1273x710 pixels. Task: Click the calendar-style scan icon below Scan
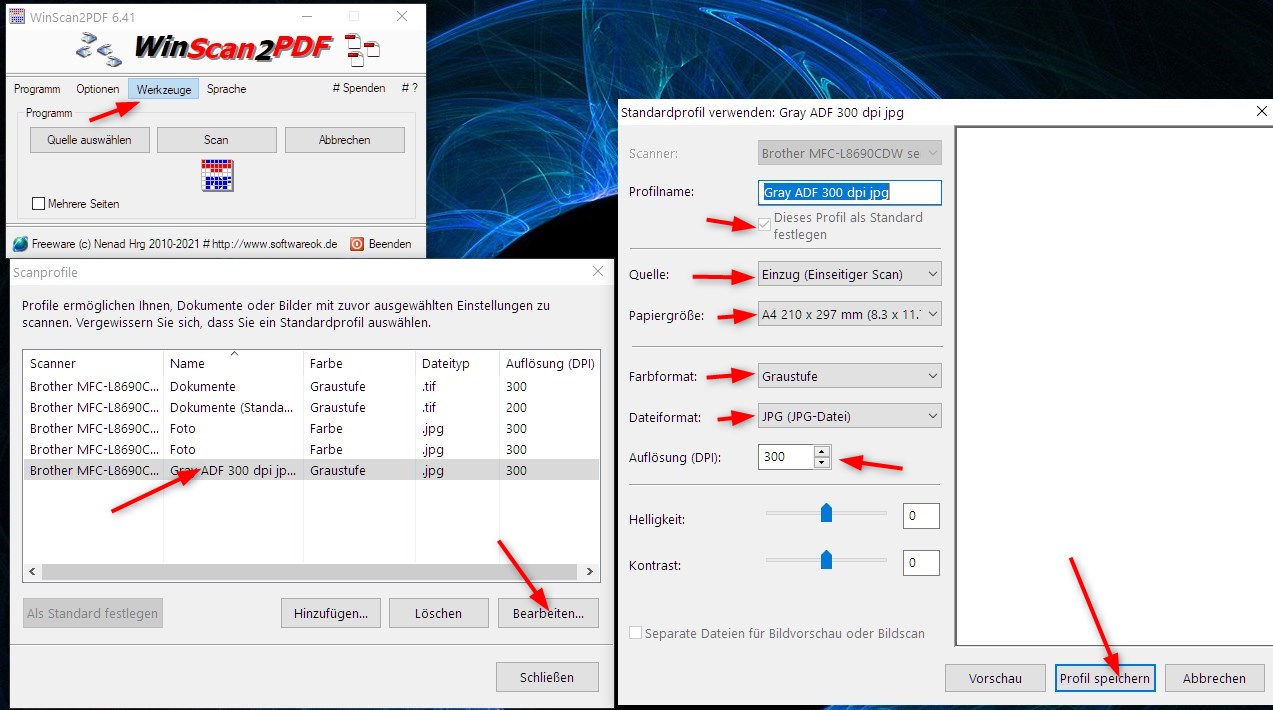(x=217, y=174)
